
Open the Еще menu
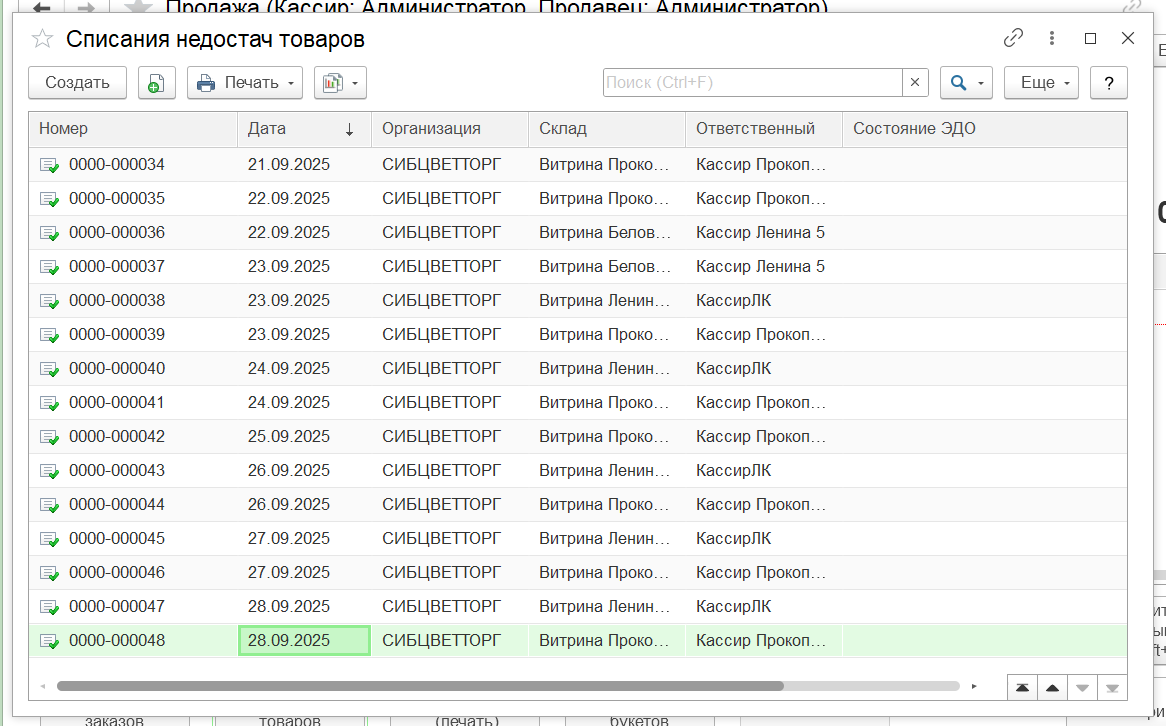(x=1041, y=83)
